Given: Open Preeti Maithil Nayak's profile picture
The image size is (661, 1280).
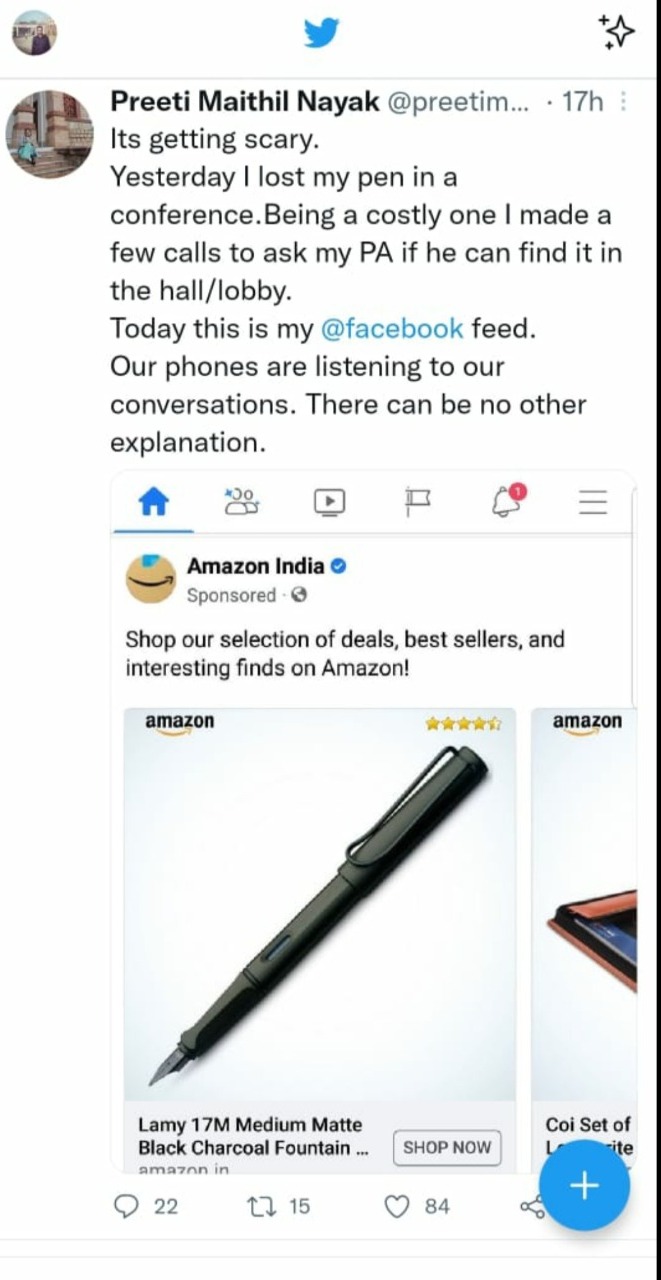Looking at the screenshot, I should tap(50, 134).
